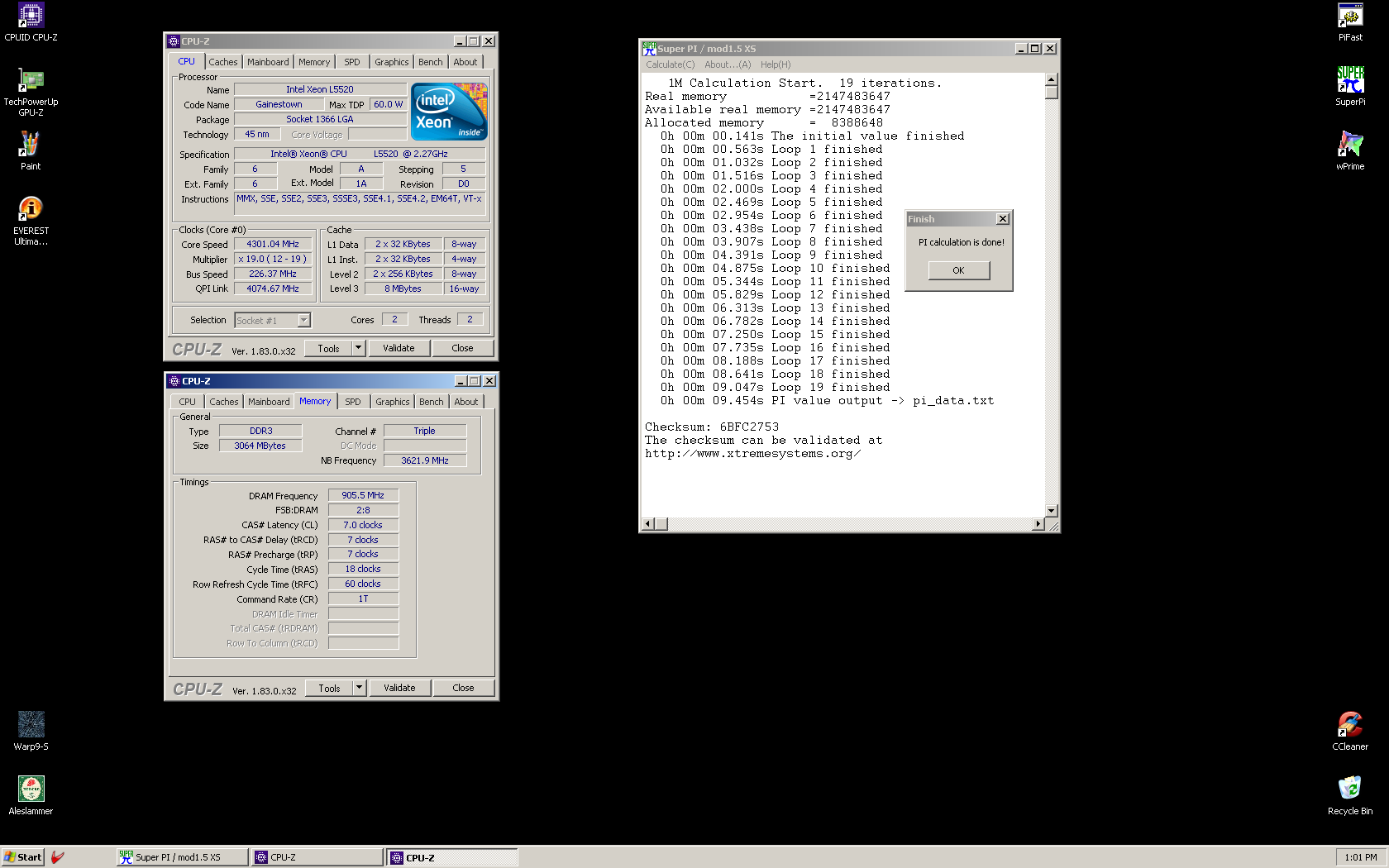Click Validate in top CPU-Z window

[399, 348]
